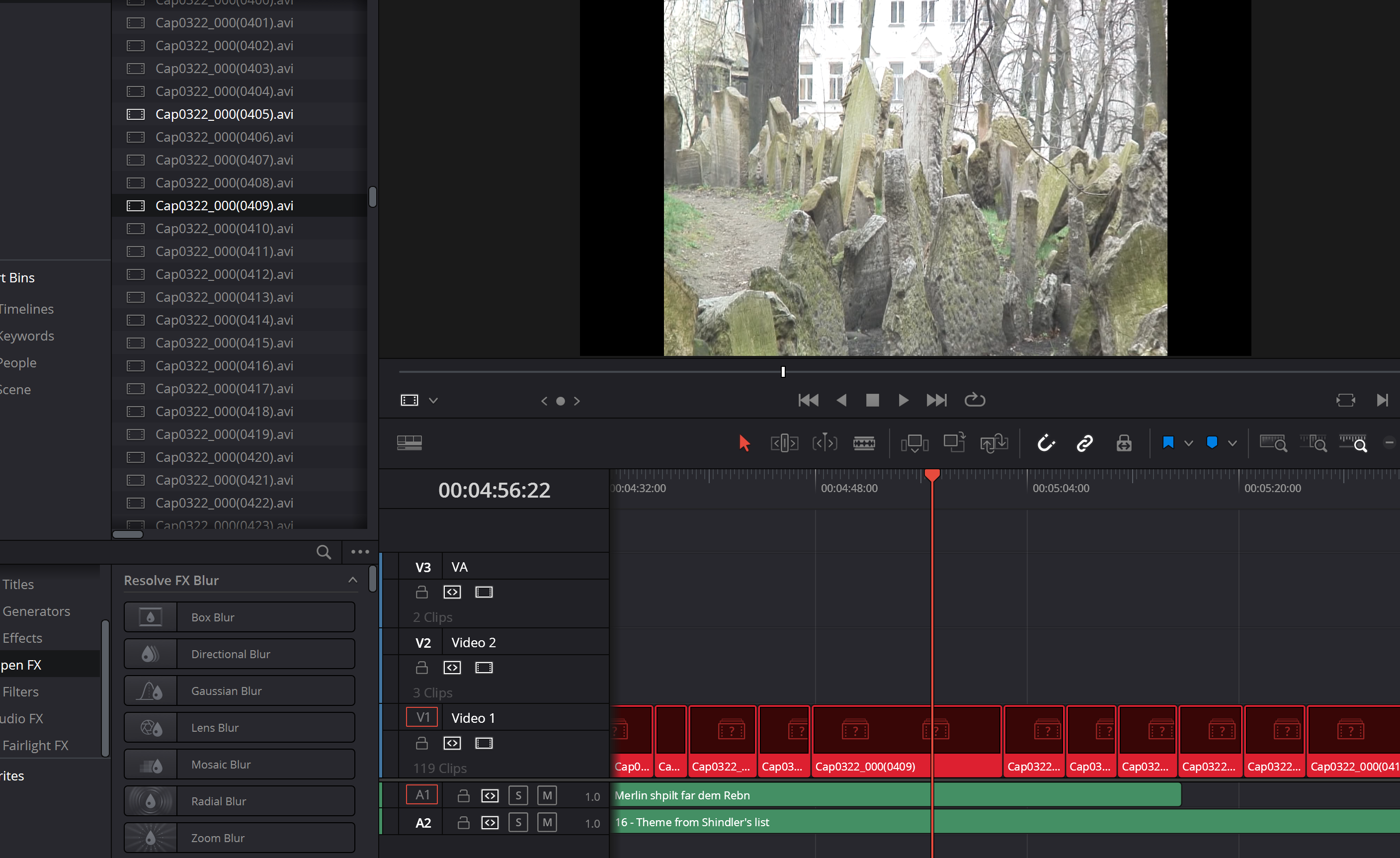Viewport: 1400px width, 858px height.
Task: Open the blue flag color dropdown
Action: [1188, 443]
